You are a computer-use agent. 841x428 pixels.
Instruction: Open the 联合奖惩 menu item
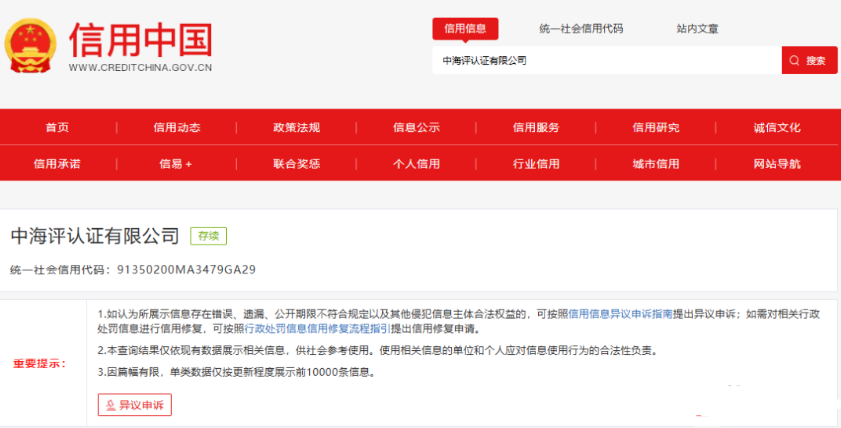coord(297,164)
